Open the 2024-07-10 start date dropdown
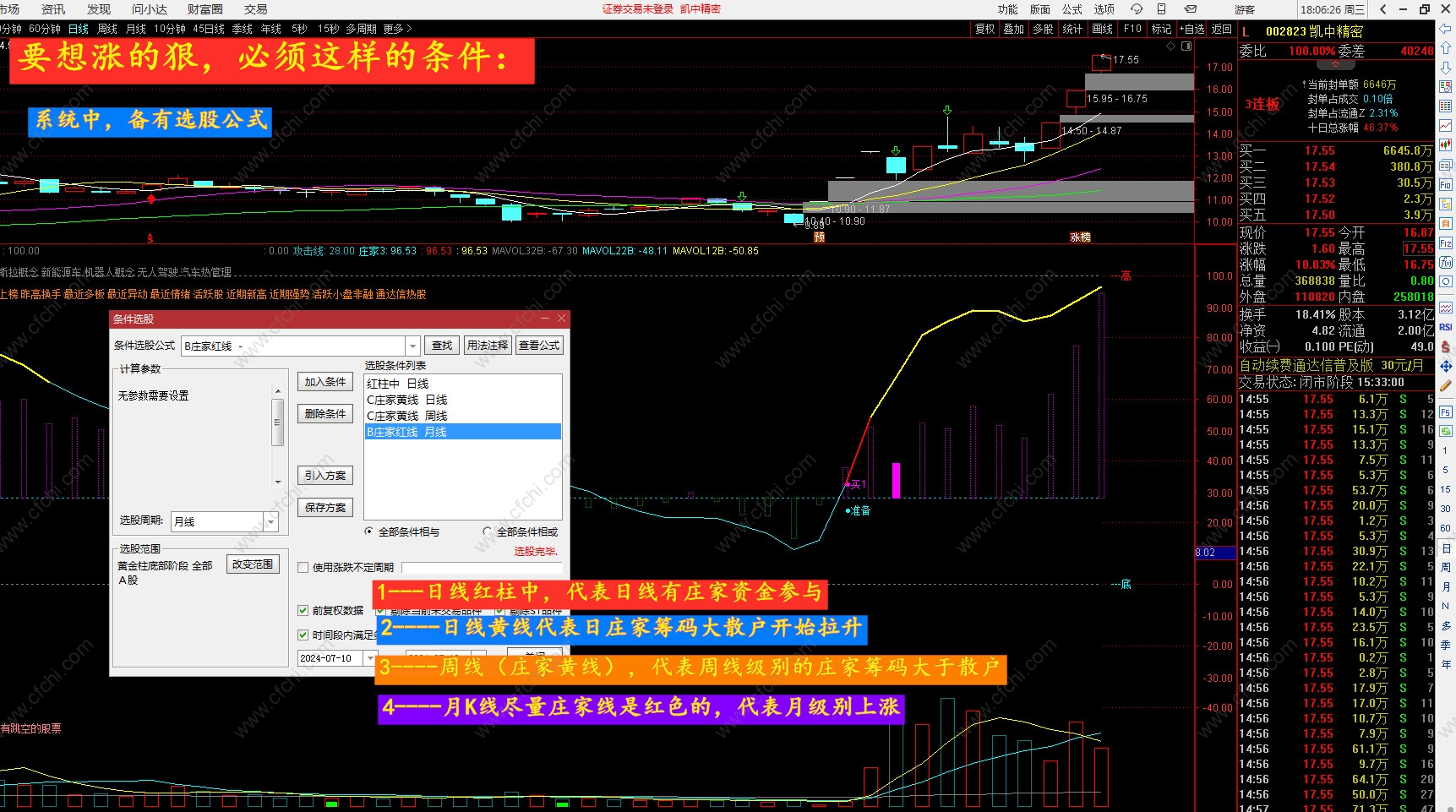Image resolution: width=1456 pixels, height=812 pixels. (x=368, y=657)
